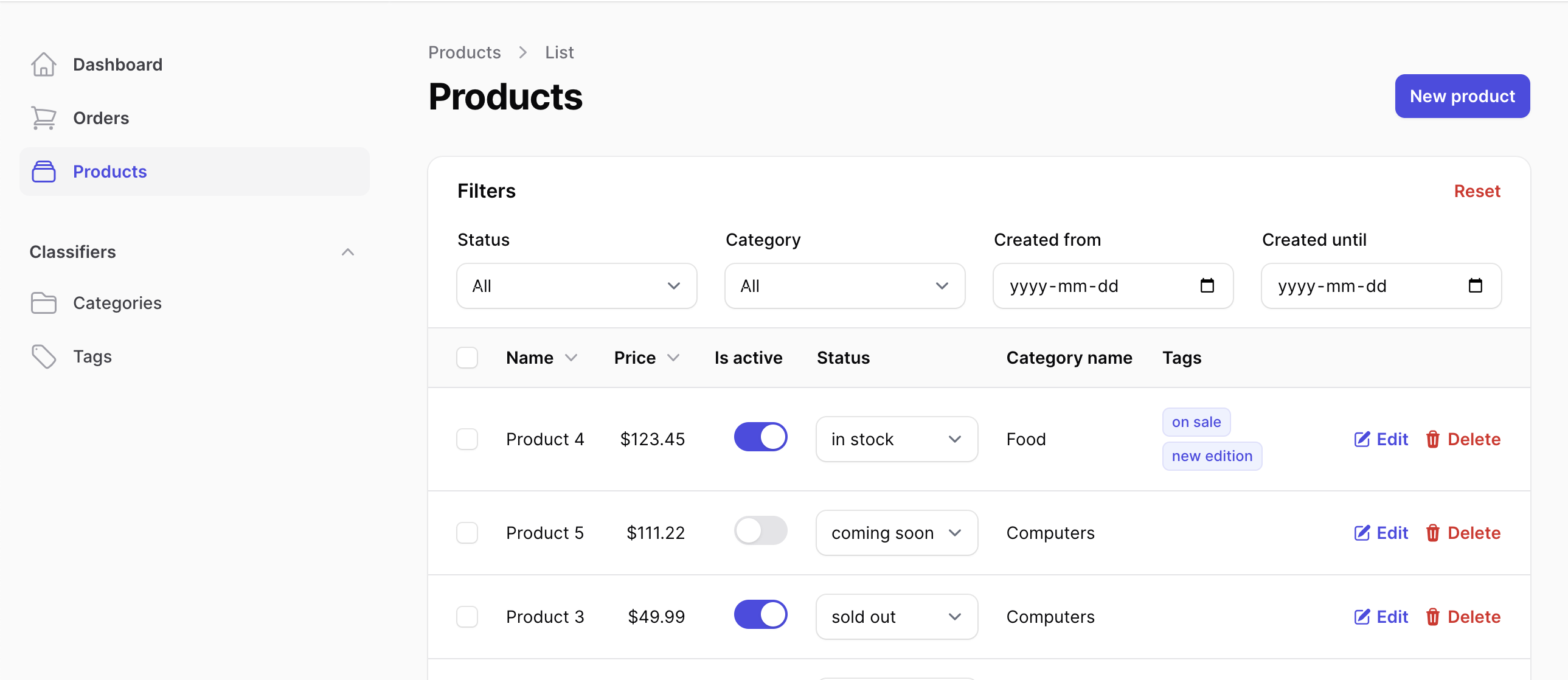The height and width of the screenshot is (680, 1568).
Task: Open the Category filter dropdown
Action: click(844, 286)
